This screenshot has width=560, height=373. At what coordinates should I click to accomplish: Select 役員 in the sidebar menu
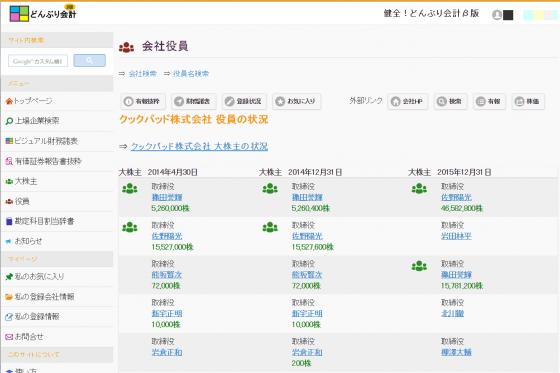click(18, 201)
